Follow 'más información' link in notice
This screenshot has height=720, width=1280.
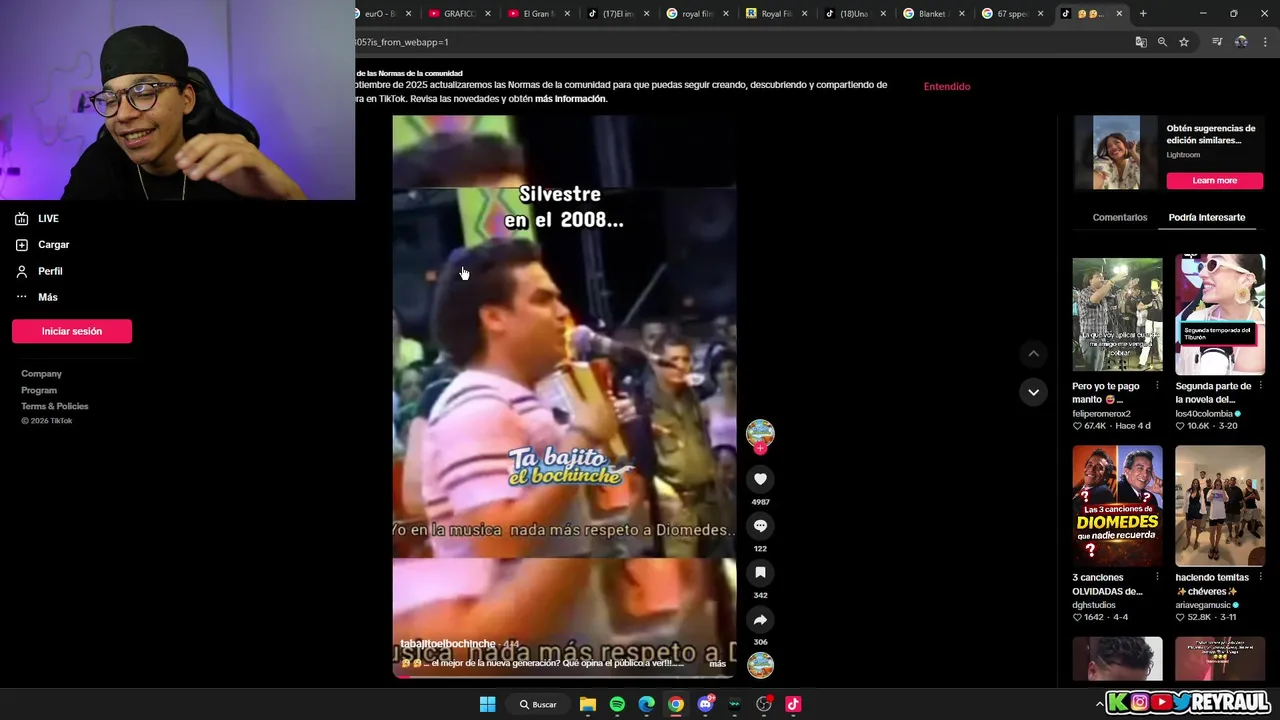(x=570, y=99)
